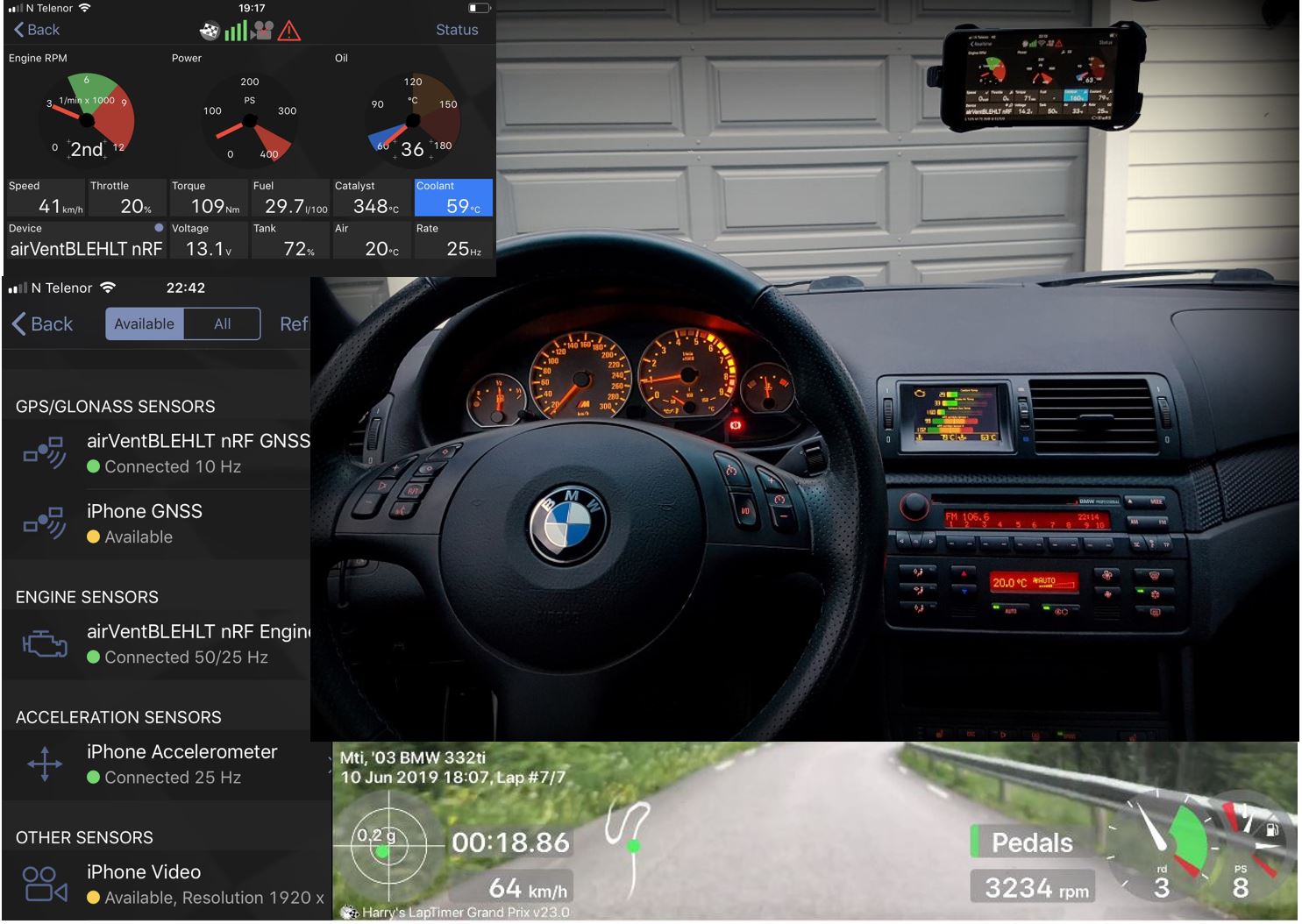The image size is (1302, 924).
Task: Select the Tank 72% tile
Action: tap(291, 240)
